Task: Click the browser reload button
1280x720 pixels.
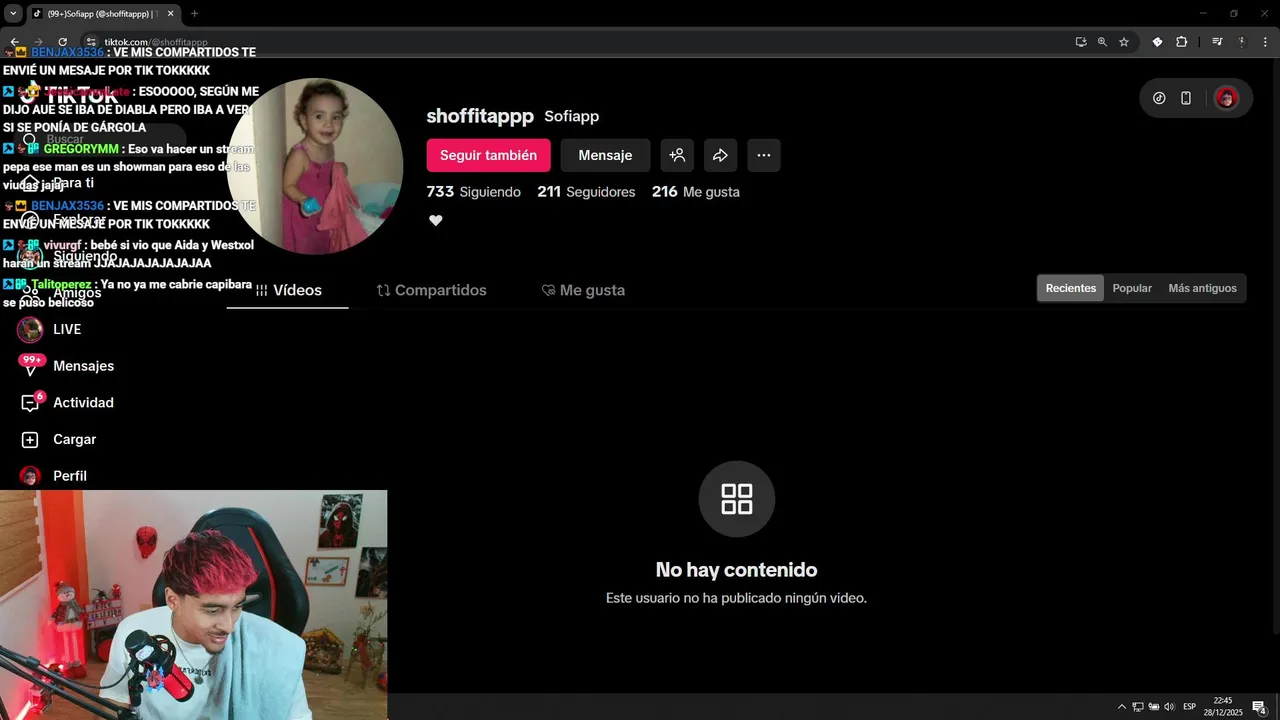Action: pos(63,42)
